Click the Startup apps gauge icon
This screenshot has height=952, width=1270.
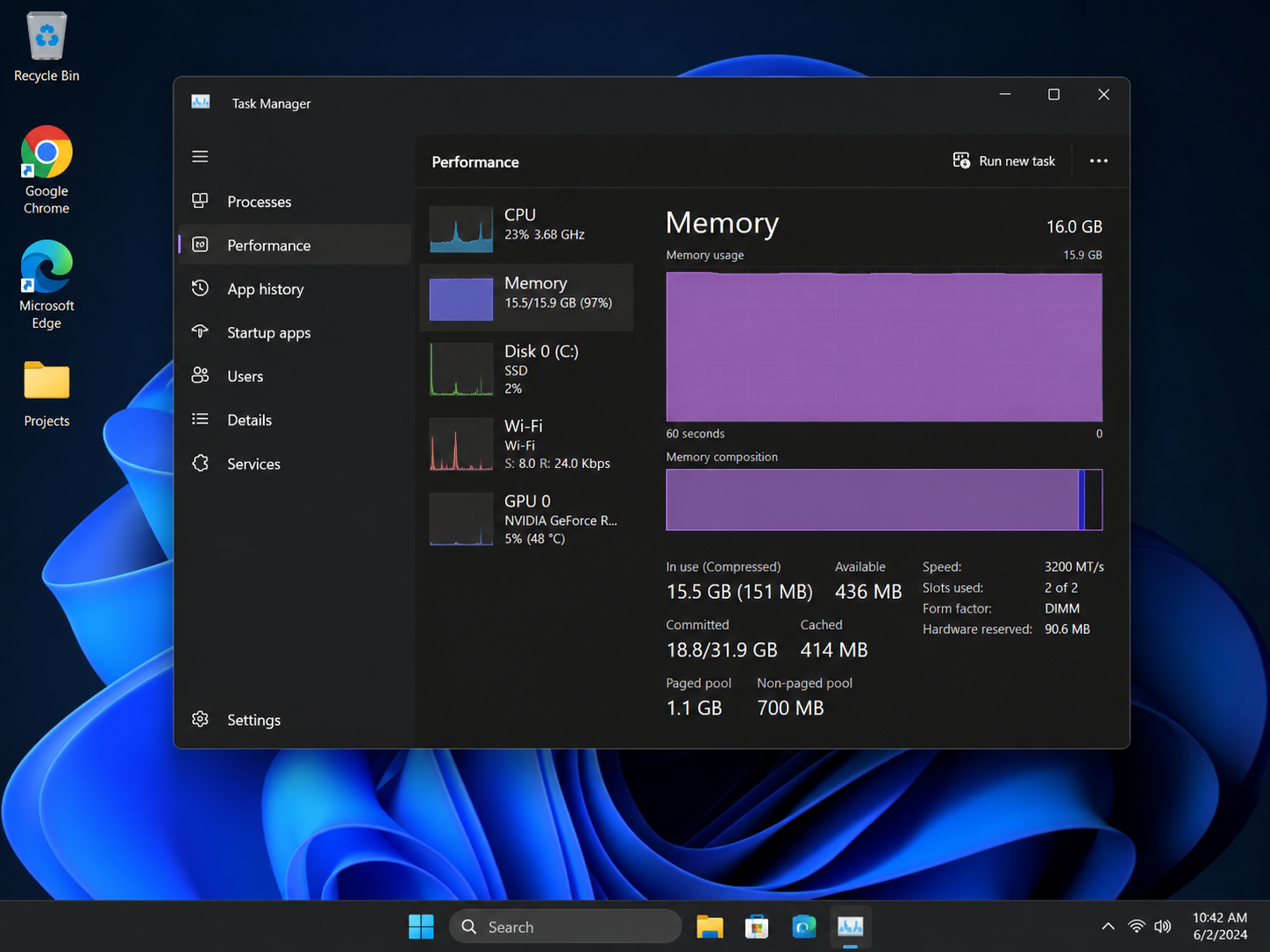tap(200, 331)
